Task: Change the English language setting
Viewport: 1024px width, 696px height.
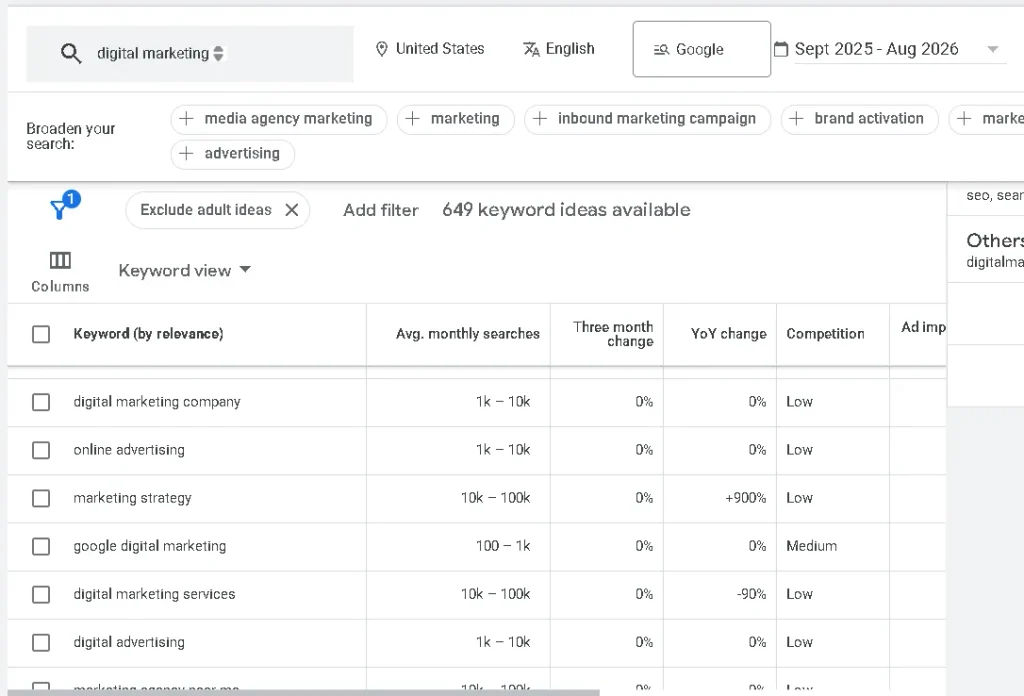Action: point(559,49)
